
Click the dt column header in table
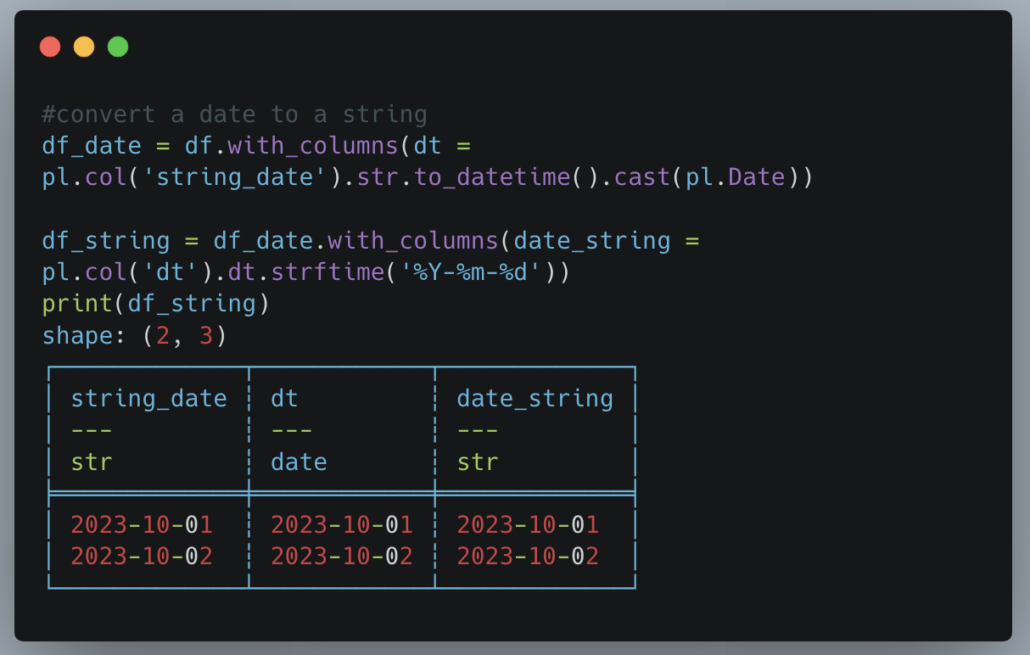pos(284,399)
